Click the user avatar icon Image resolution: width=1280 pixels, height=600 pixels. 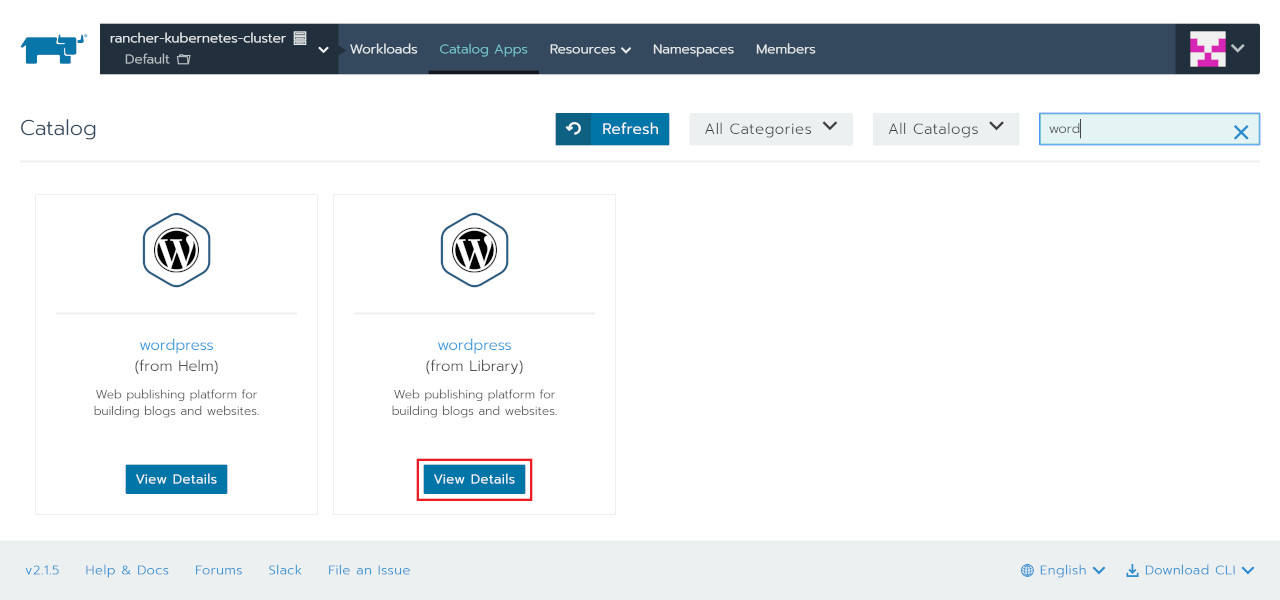(1207, 49)
